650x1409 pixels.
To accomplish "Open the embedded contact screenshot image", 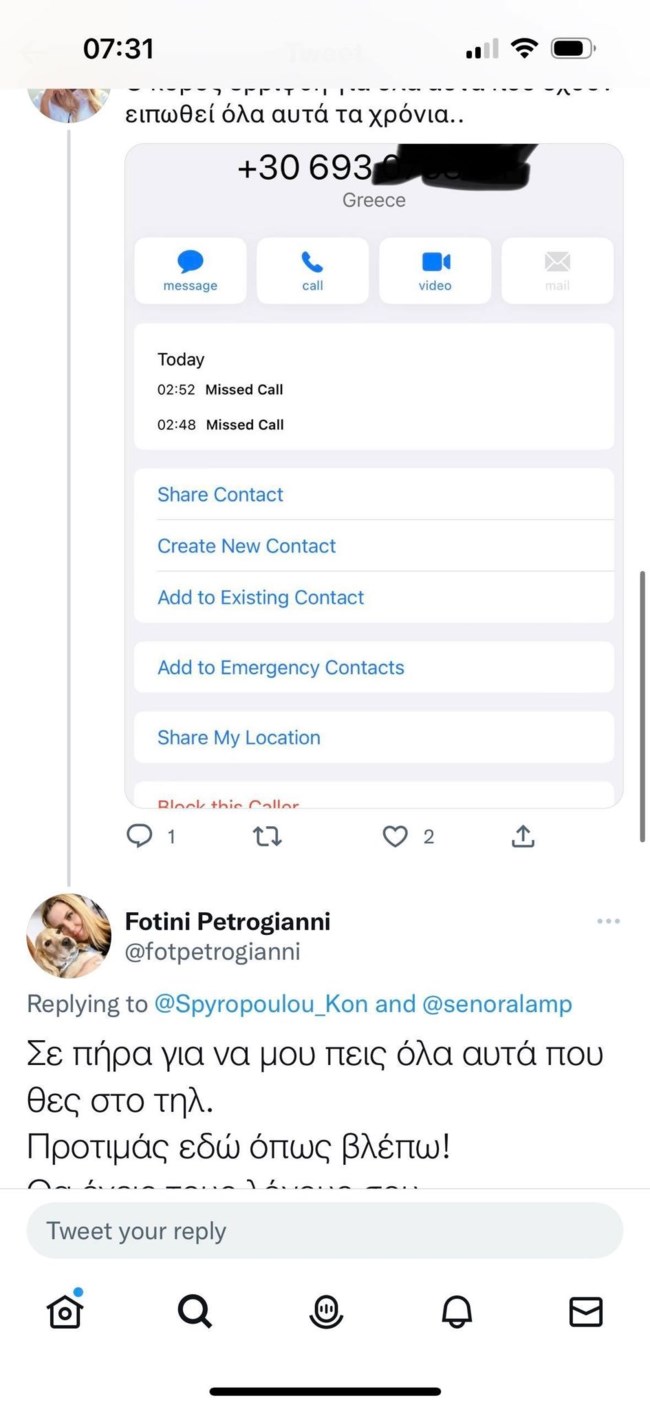I will [373, 475].
